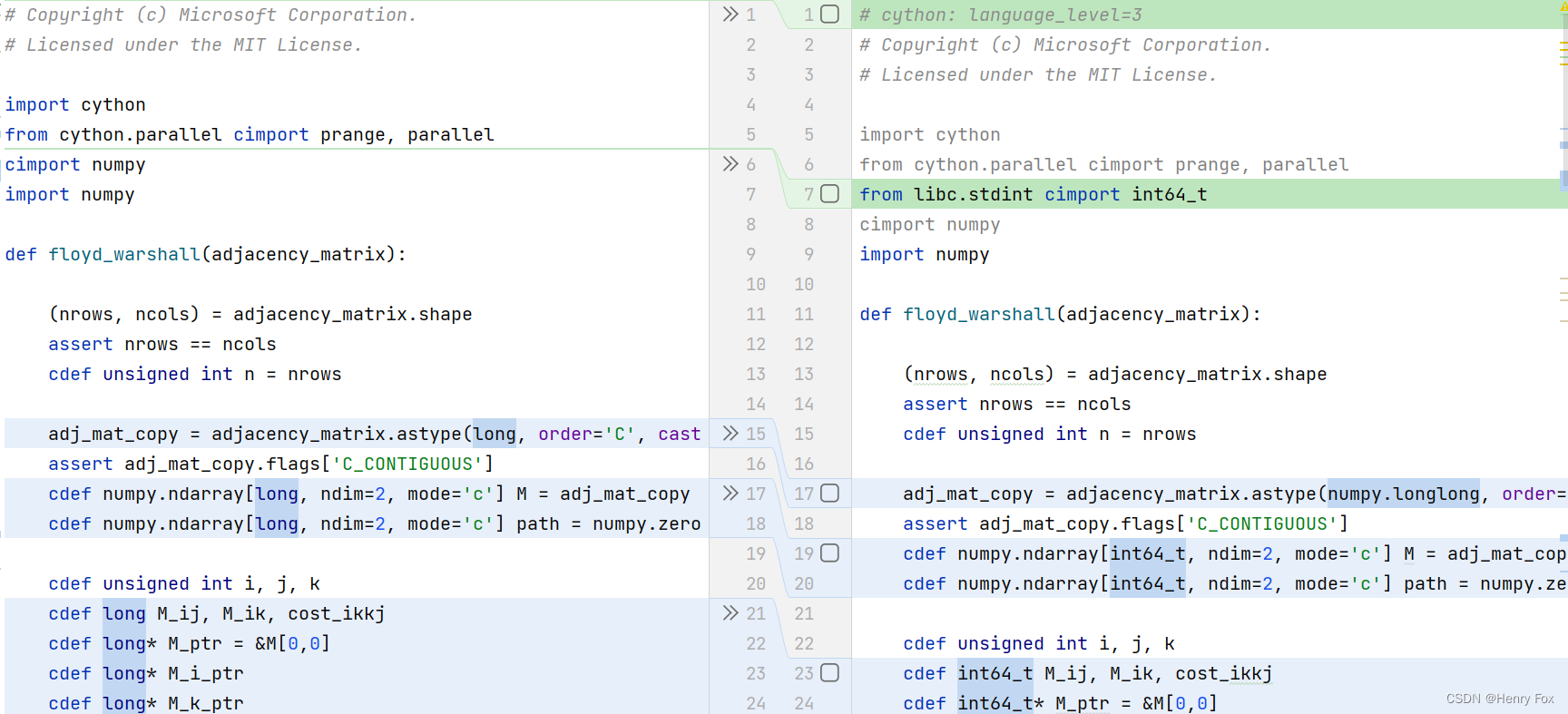This screenshot has width=1568, height=714.
Task: Tick the checkbox at right line 17
Action: tap(829, 493)
